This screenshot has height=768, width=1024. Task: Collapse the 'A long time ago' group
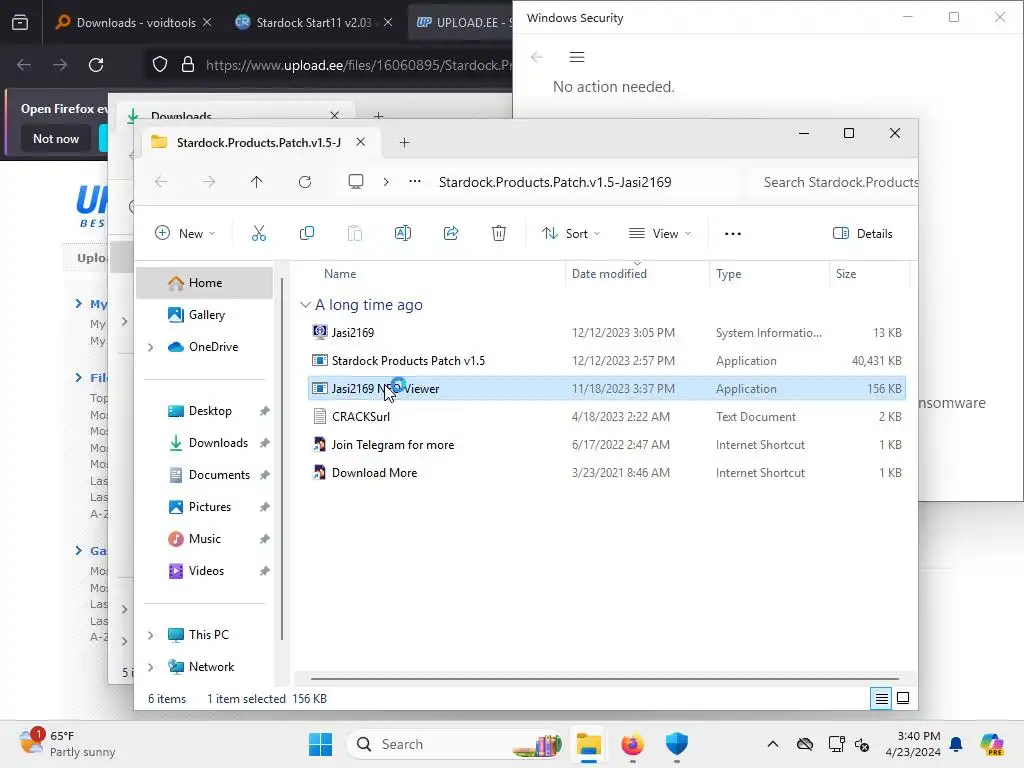[x=305, y=305]
